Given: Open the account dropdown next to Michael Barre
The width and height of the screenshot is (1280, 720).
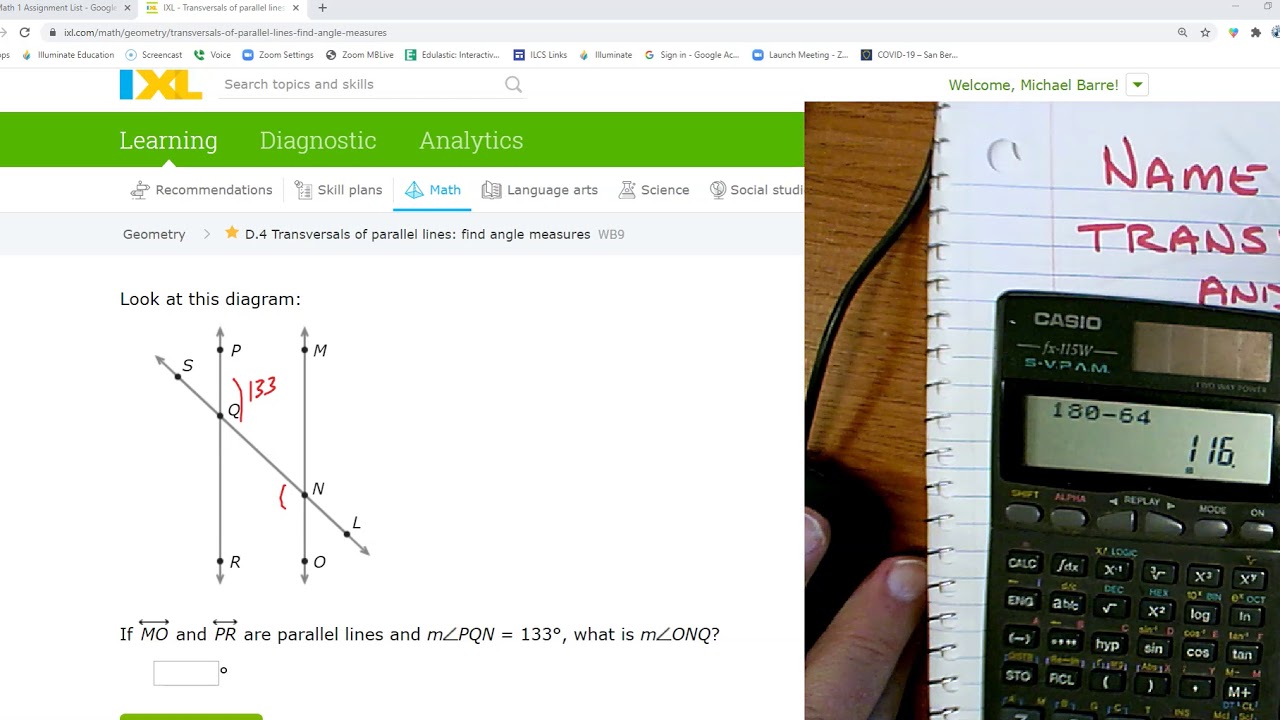Looking at the screenshot, I should click(x=1137, y=85).
